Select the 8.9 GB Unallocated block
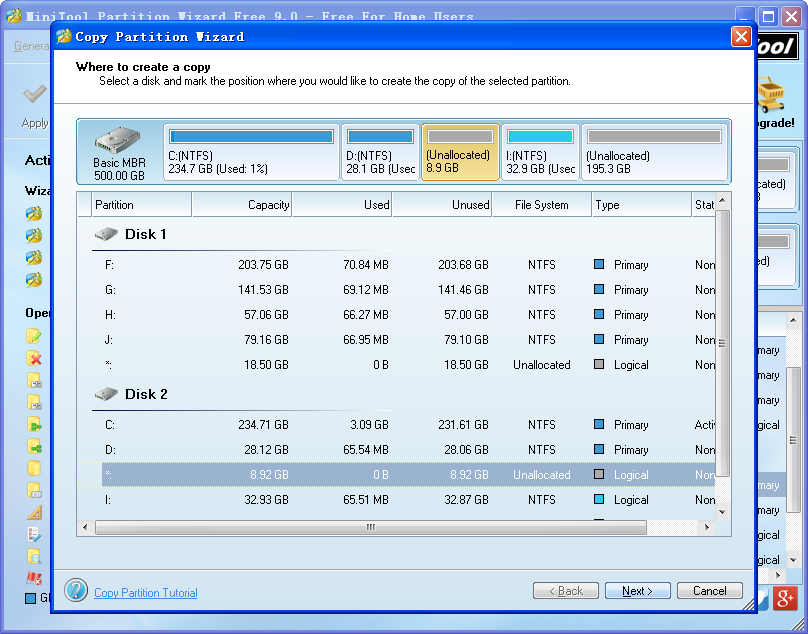 click(460, 152)
